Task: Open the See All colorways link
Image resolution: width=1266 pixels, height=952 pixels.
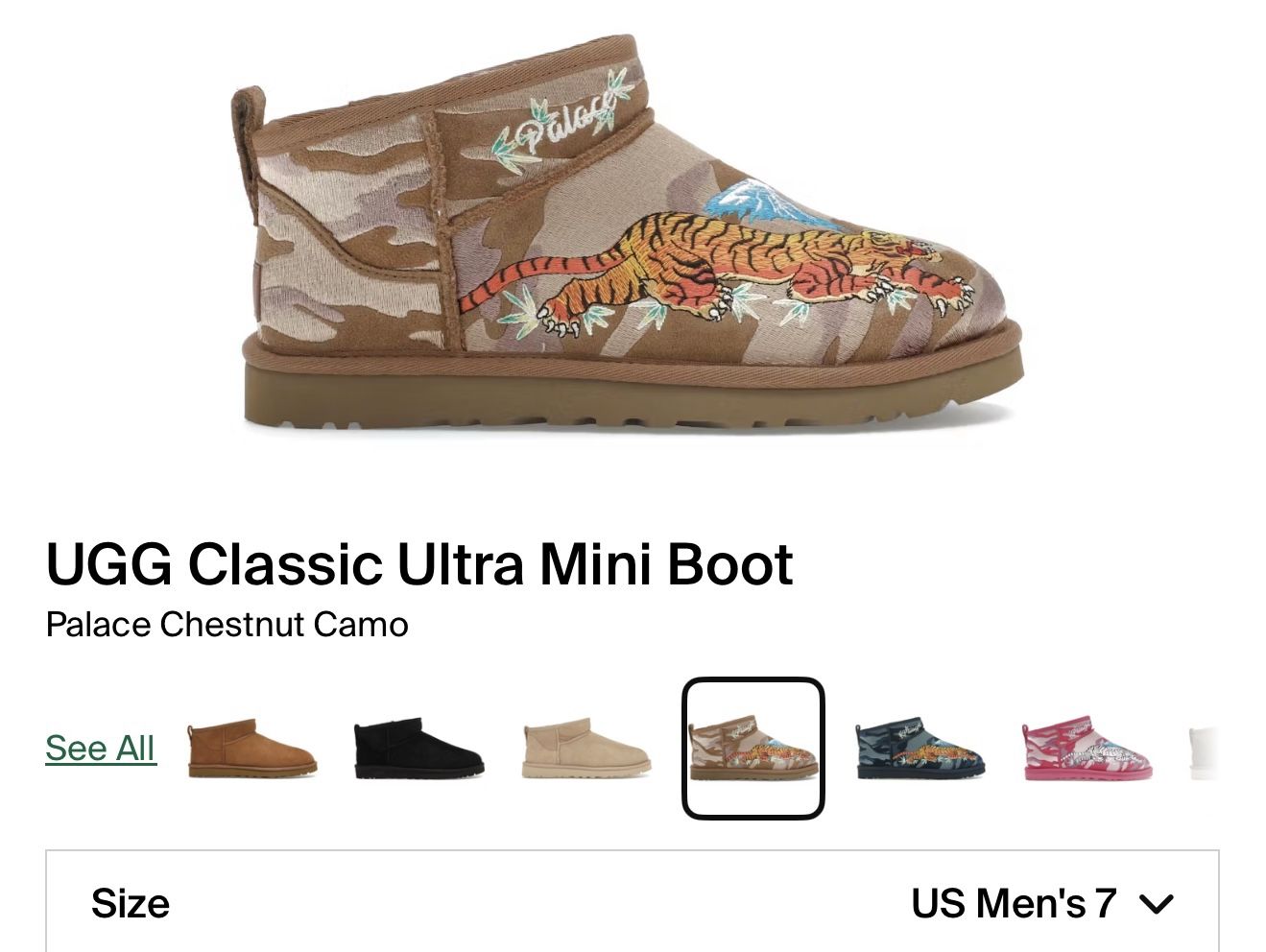Action: tap(100, 749)
